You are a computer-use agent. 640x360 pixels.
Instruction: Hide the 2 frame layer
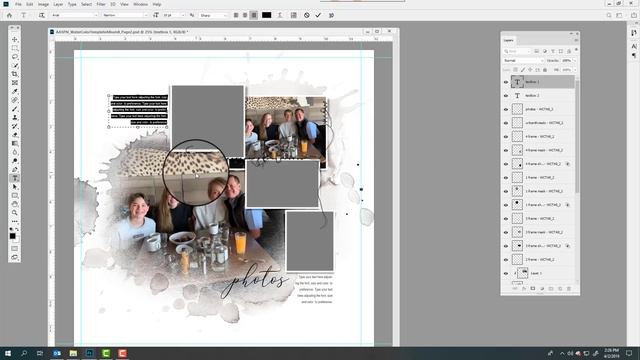click(x=506, y=260)
